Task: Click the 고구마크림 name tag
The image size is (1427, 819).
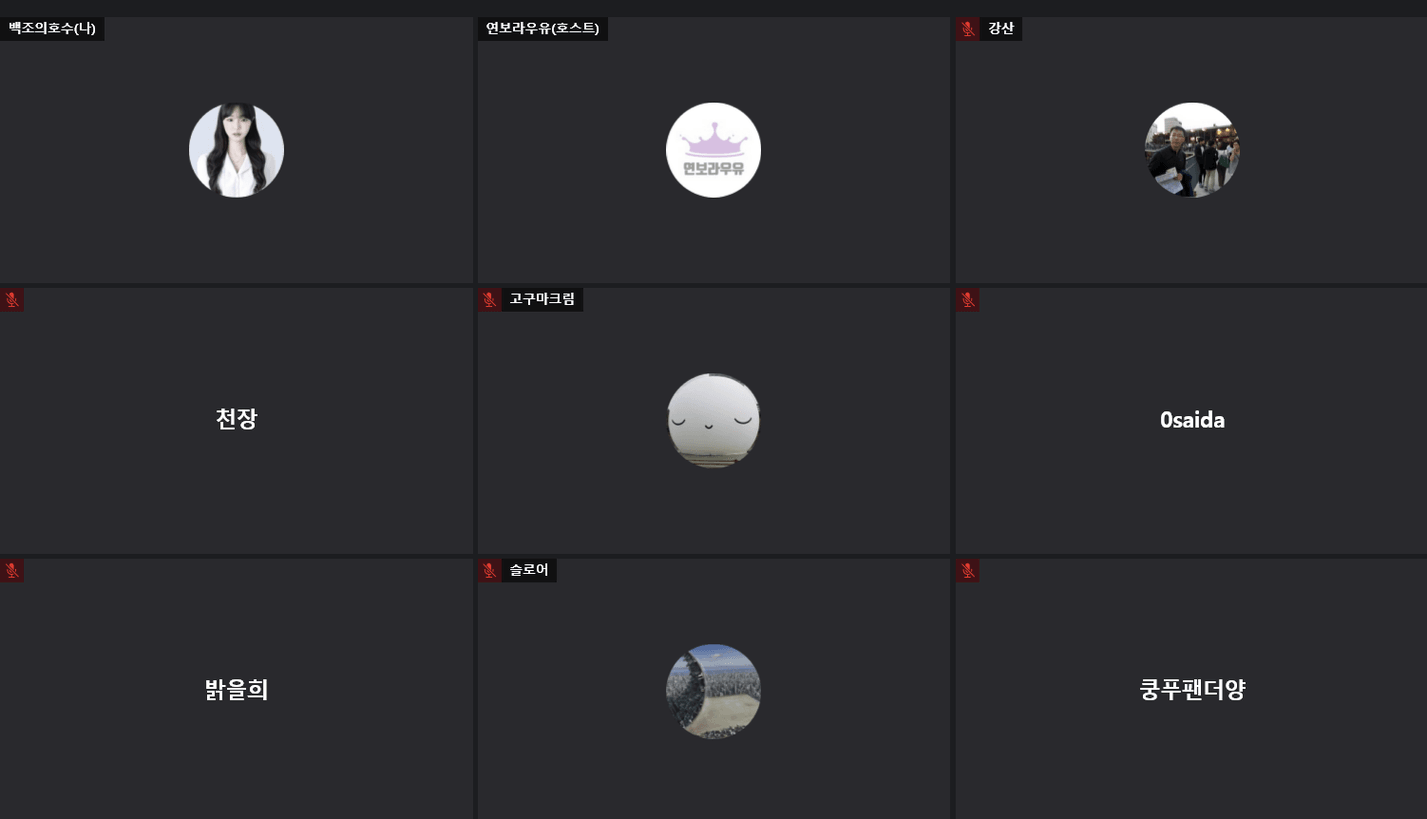Action: click(542, 299)
